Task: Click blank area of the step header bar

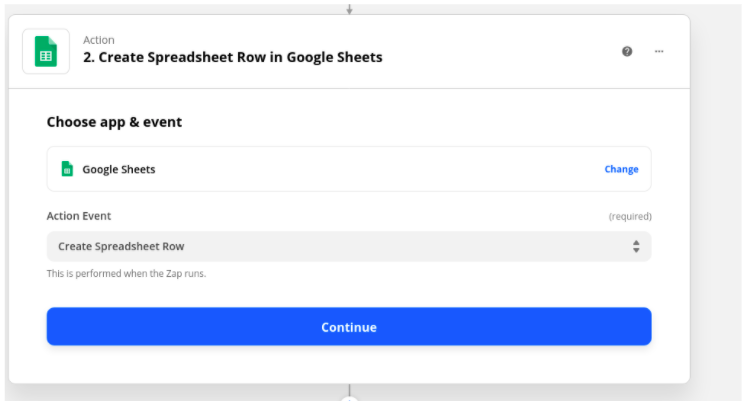Action: pyautogui.click(x=500, y=51)
